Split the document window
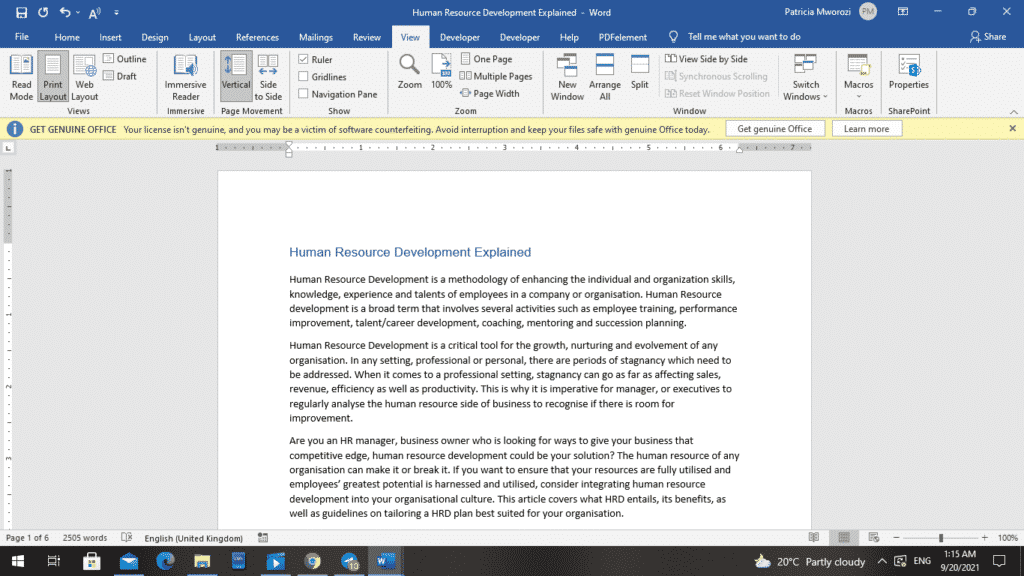 point(639,72)
